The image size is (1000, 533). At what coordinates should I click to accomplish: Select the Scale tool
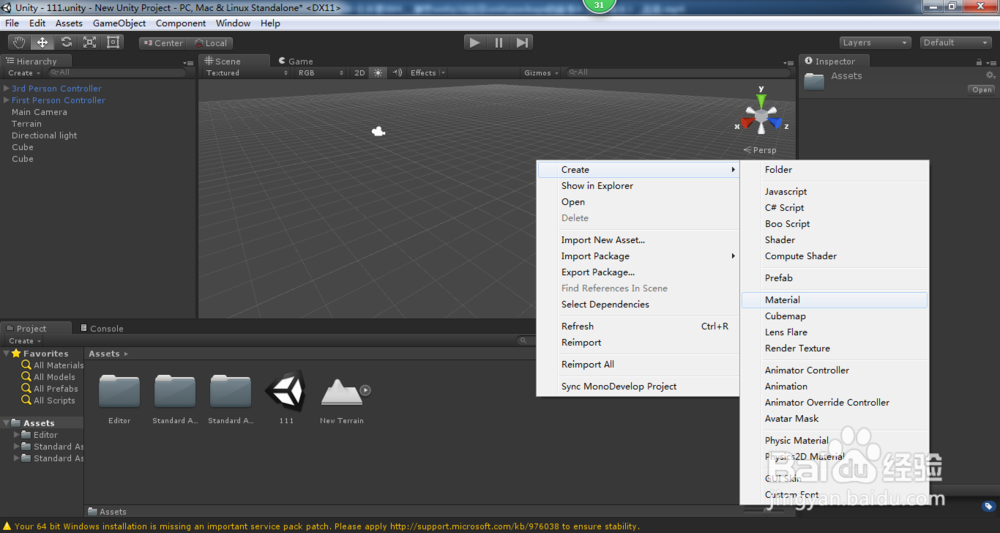coord(89,42)
